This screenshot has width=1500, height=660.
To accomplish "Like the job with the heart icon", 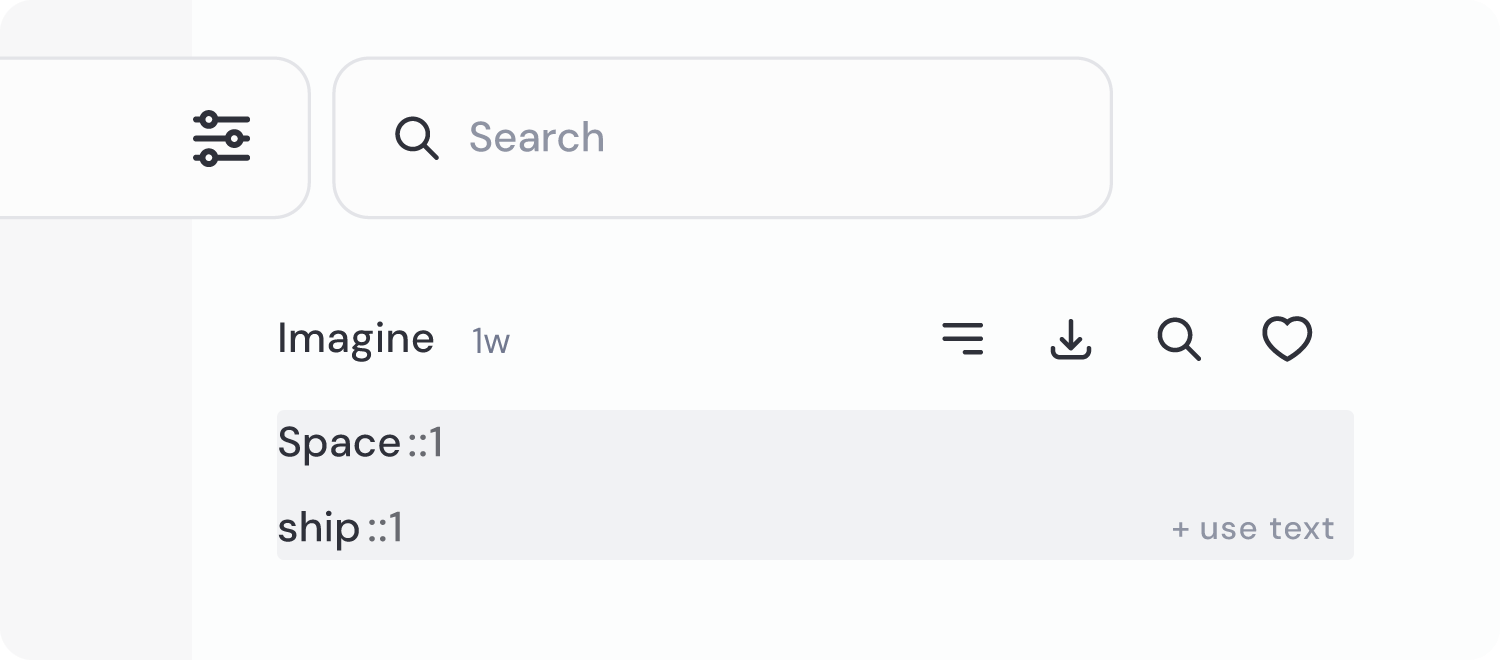I will coord(1287,339).
